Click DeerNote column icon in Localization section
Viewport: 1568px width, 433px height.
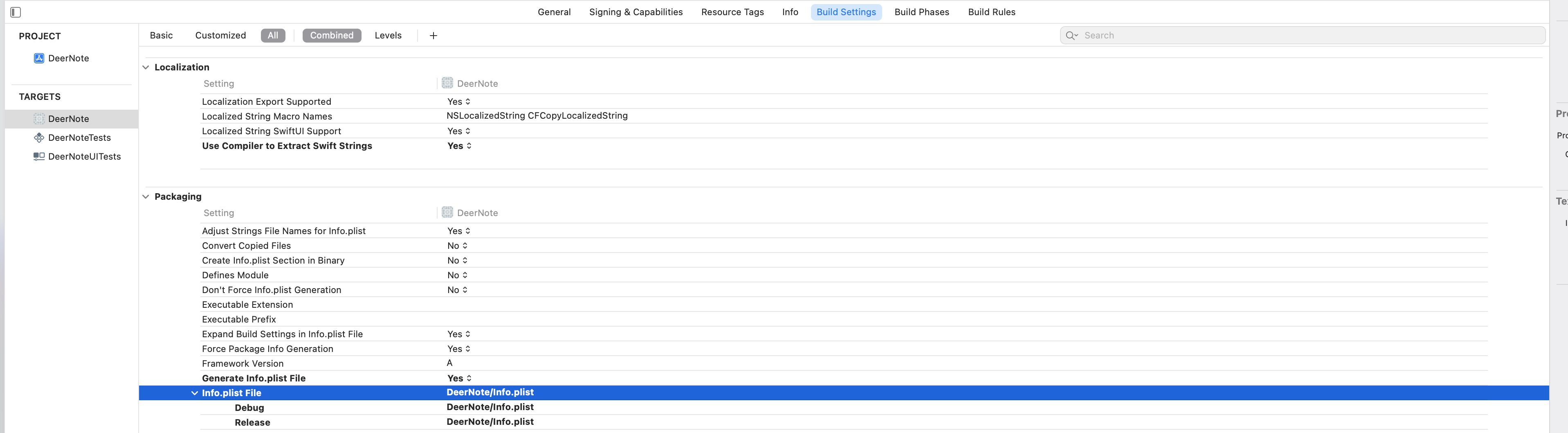coord(447,83)
